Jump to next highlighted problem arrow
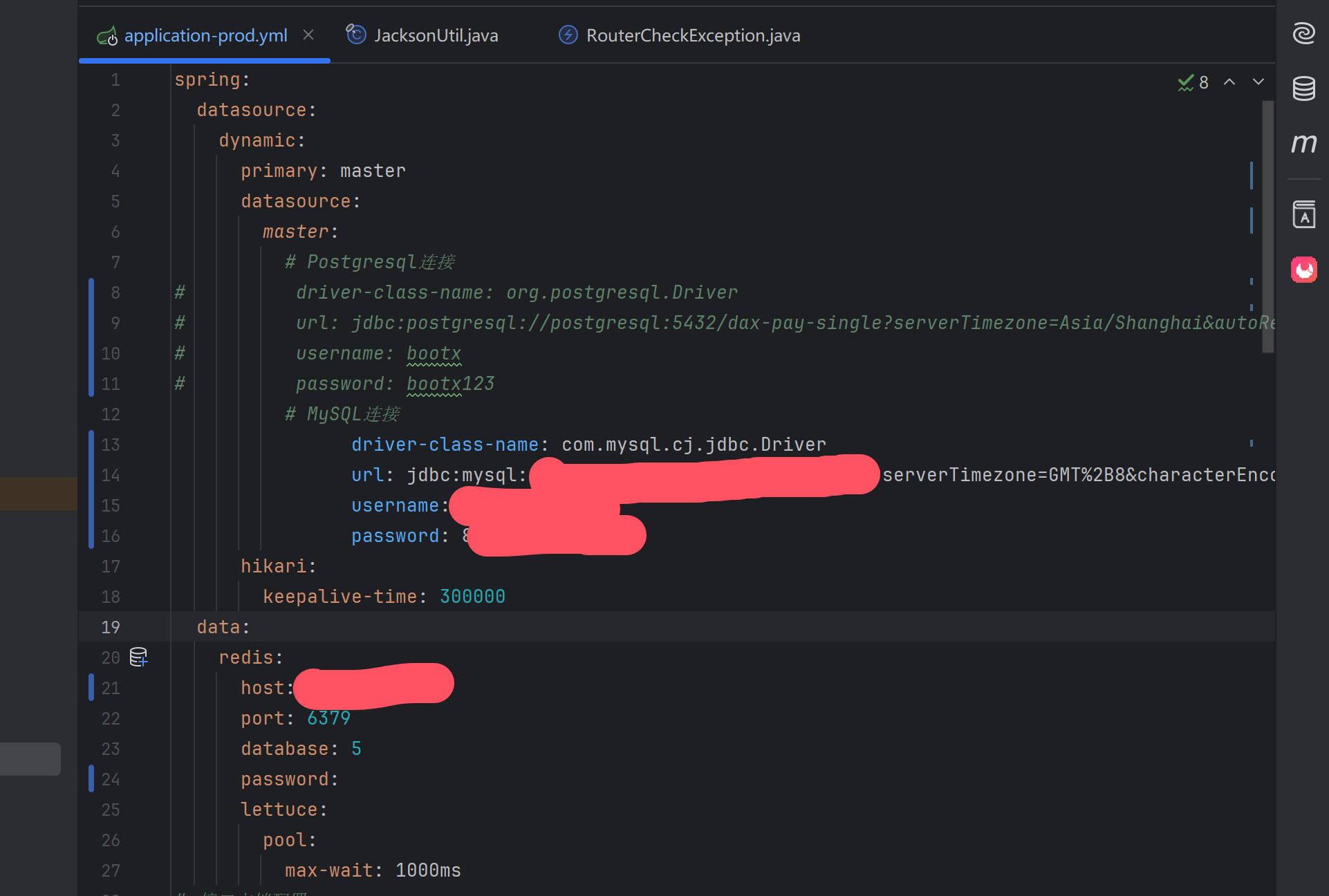The height and width of the screenshot is (896, 1329). pos(1258,82)
